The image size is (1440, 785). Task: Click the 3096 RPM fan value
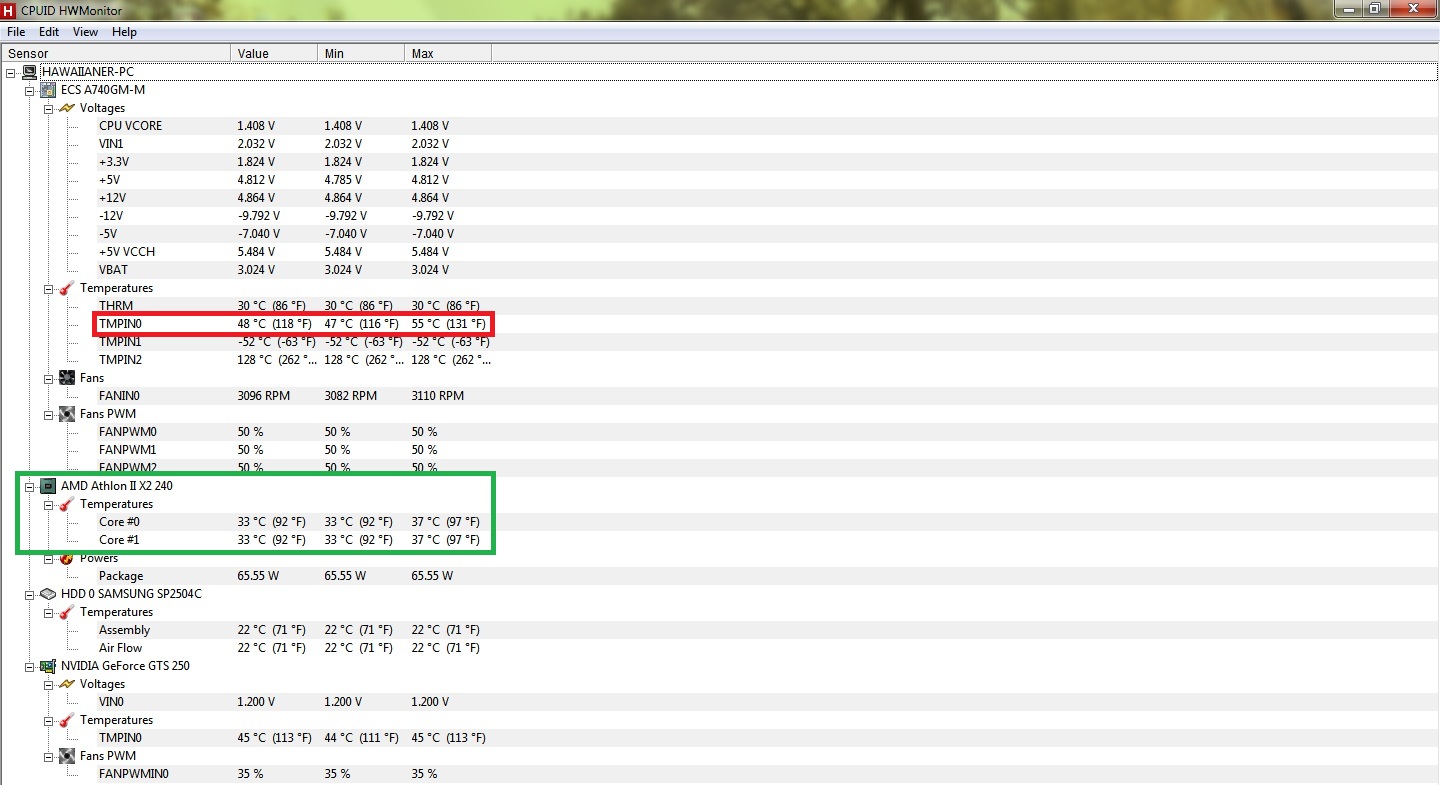pyautogui.click(x=263, y=396)
